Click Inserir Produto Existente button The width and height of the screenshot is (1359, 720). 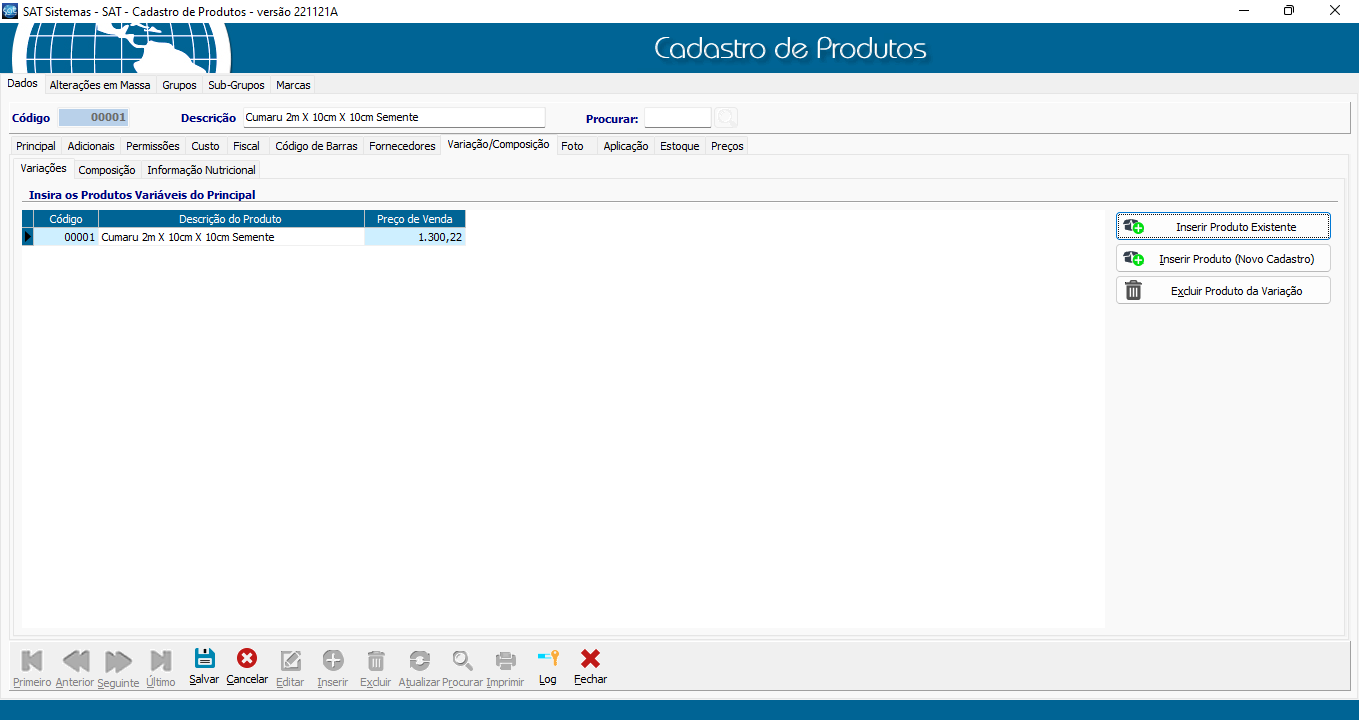click(1223, 227)
